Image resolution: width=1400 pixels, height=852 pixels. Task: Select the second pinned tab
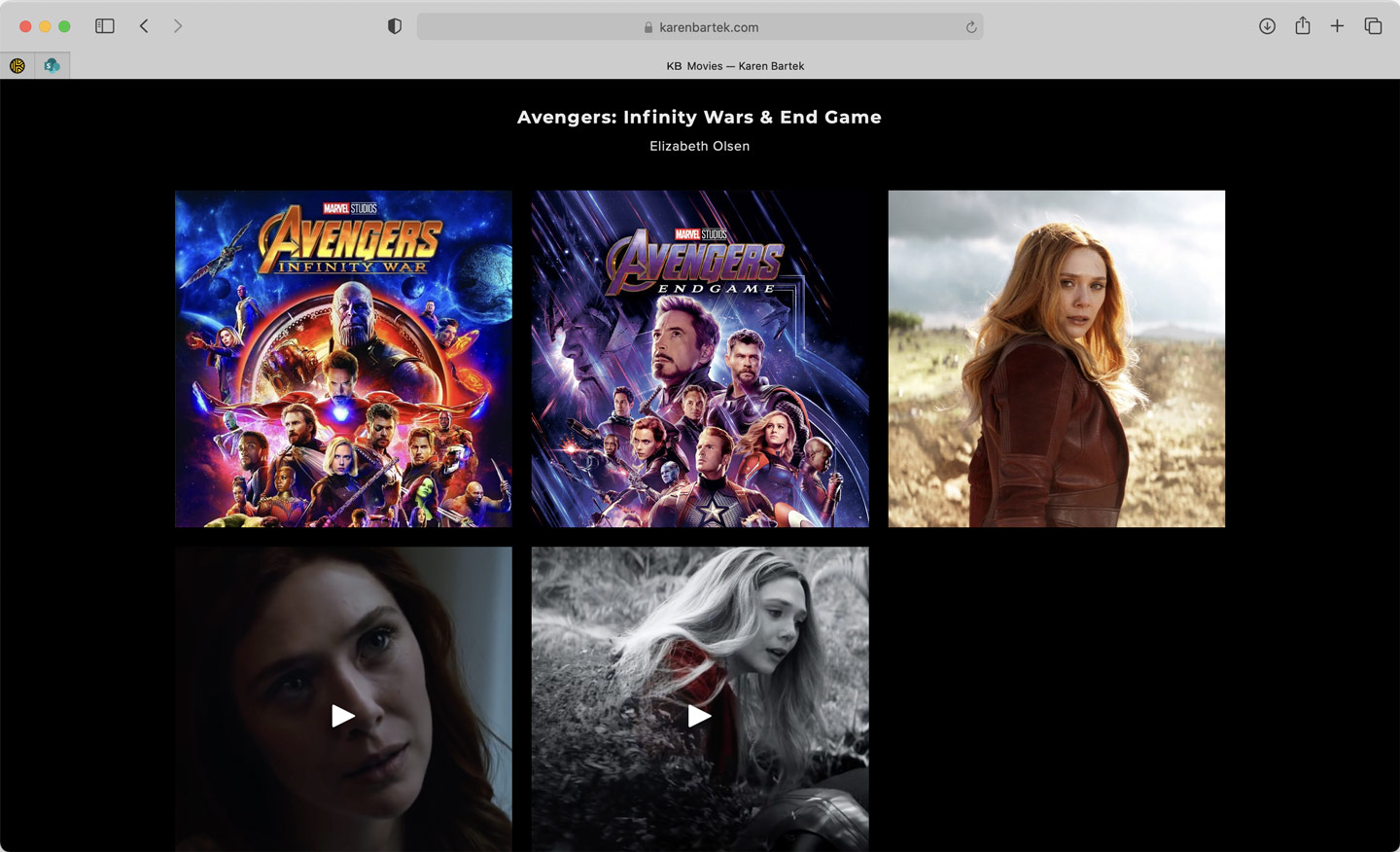click(52, 65)
